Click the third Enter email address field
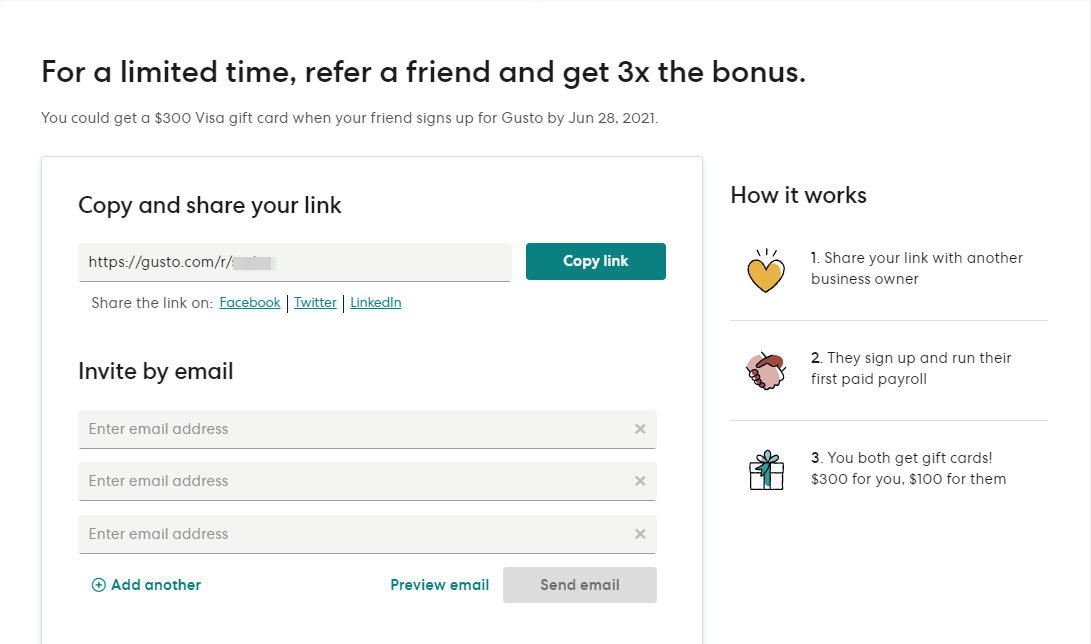Viewport: 1091px width, 644px height. coord(300,533)
